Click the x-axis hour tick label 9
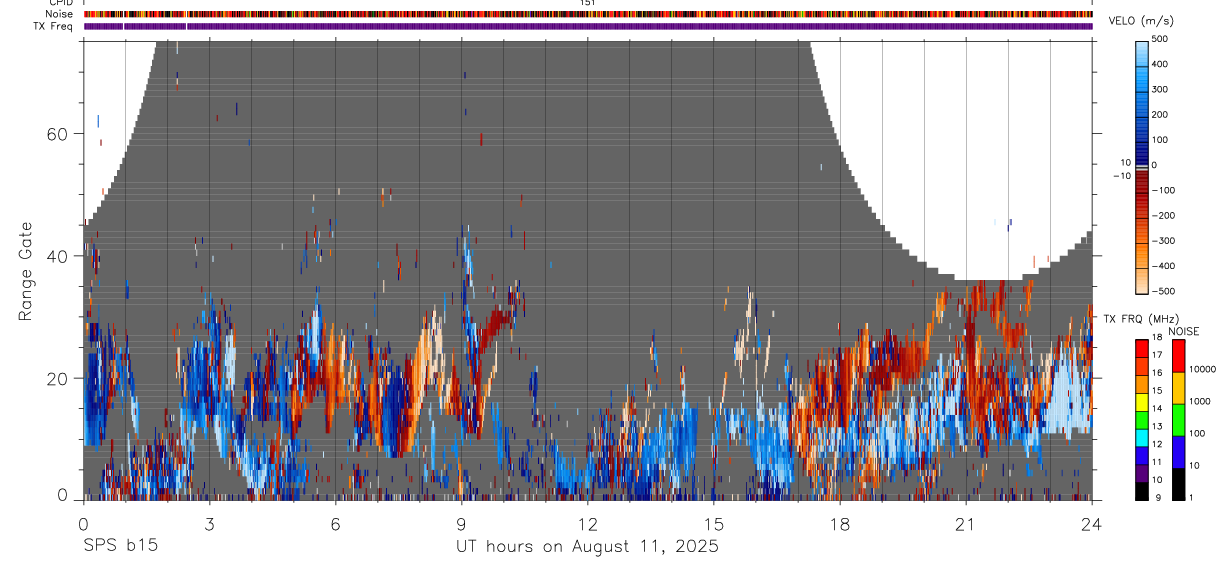The width and height of the screenshot is (1228, 567). pyautogui.click(x=462, y=524)
